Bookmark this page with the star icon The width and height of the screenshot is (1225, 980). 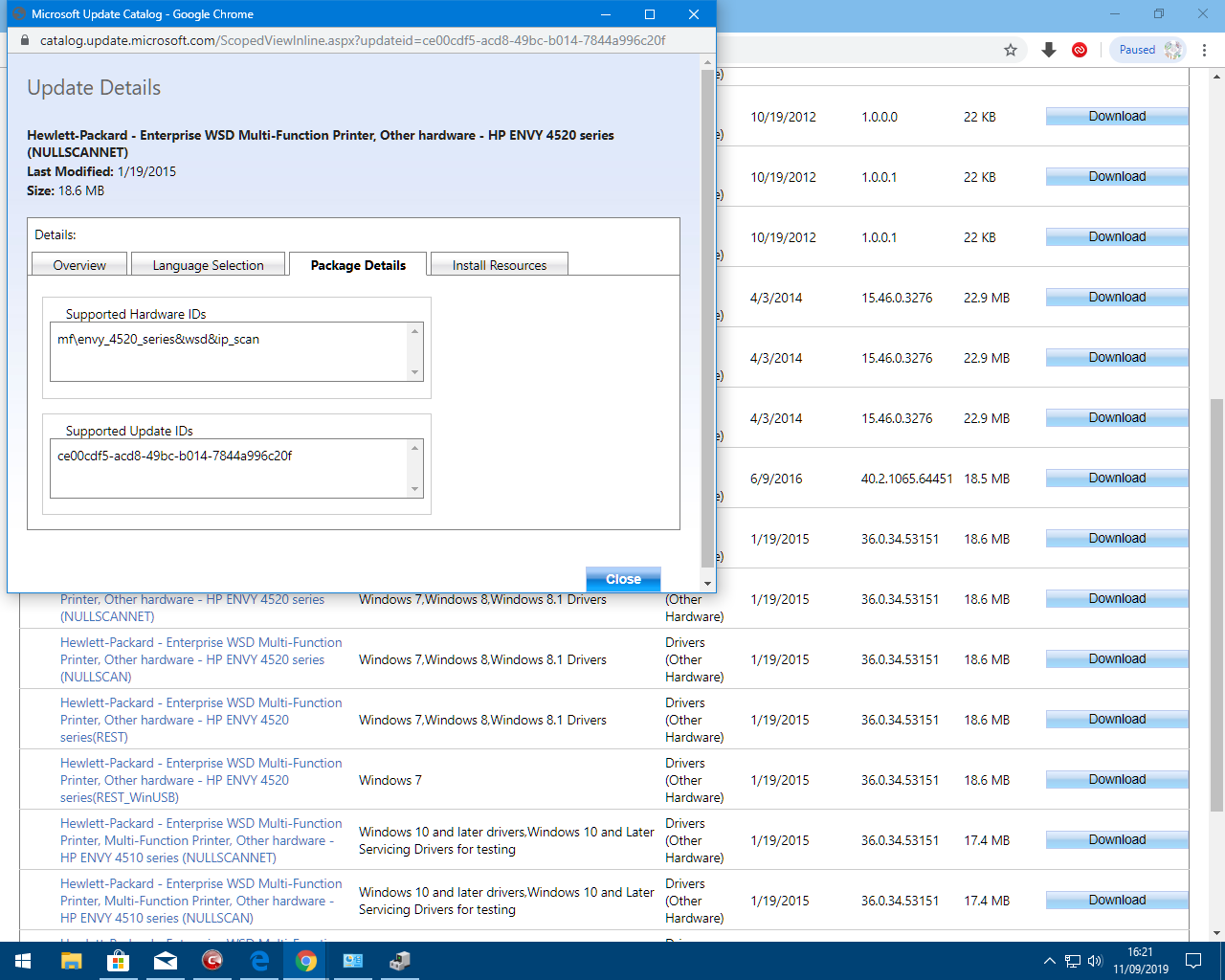click(1010, 50)
